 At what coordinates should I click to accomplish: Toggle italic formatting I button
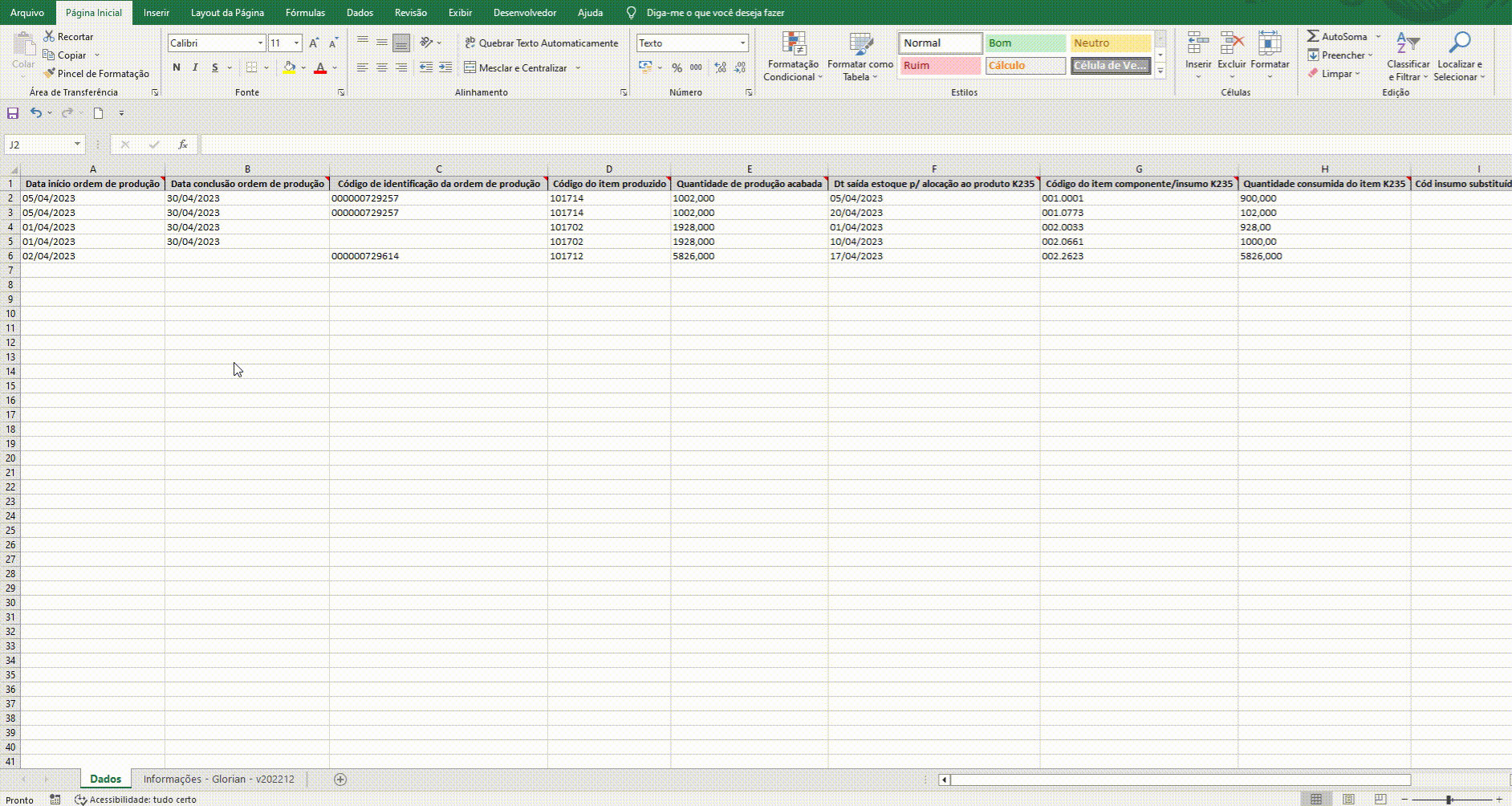195,67
